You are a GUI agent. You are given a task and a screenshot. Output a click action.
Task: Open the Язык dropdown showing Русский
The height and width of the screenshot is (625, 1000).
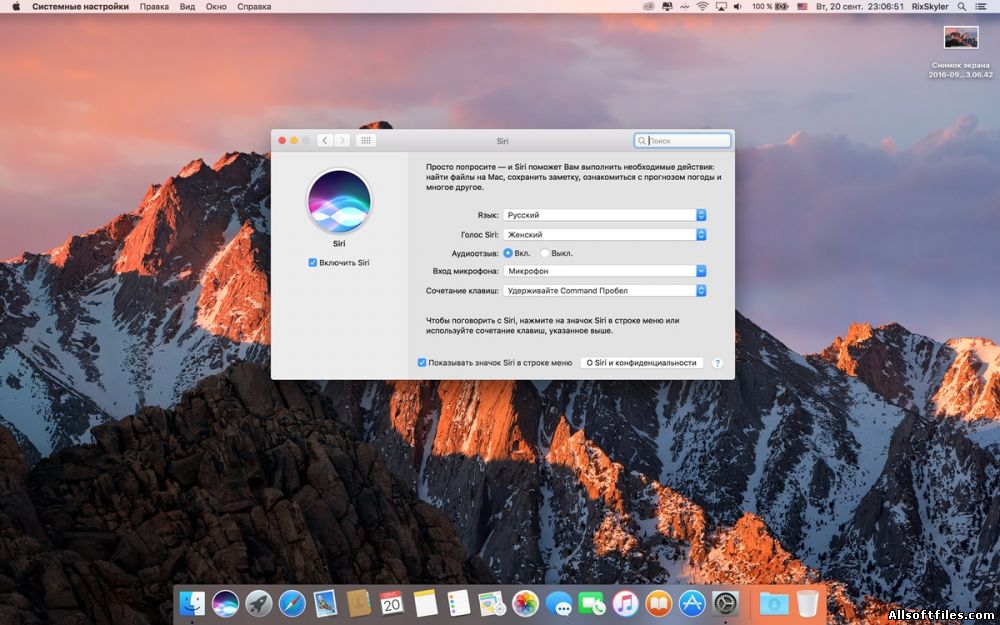click(605, 215)
